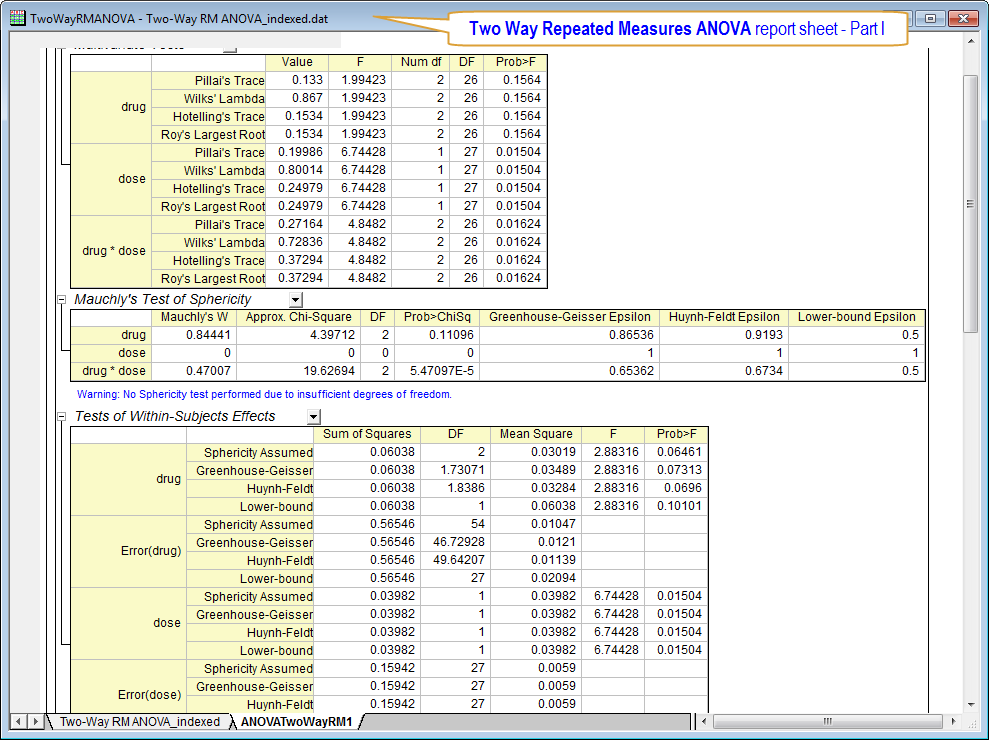Select the Mean Square column header
Viewport: 989px width, 740px height.
click(x=536, y=434)
